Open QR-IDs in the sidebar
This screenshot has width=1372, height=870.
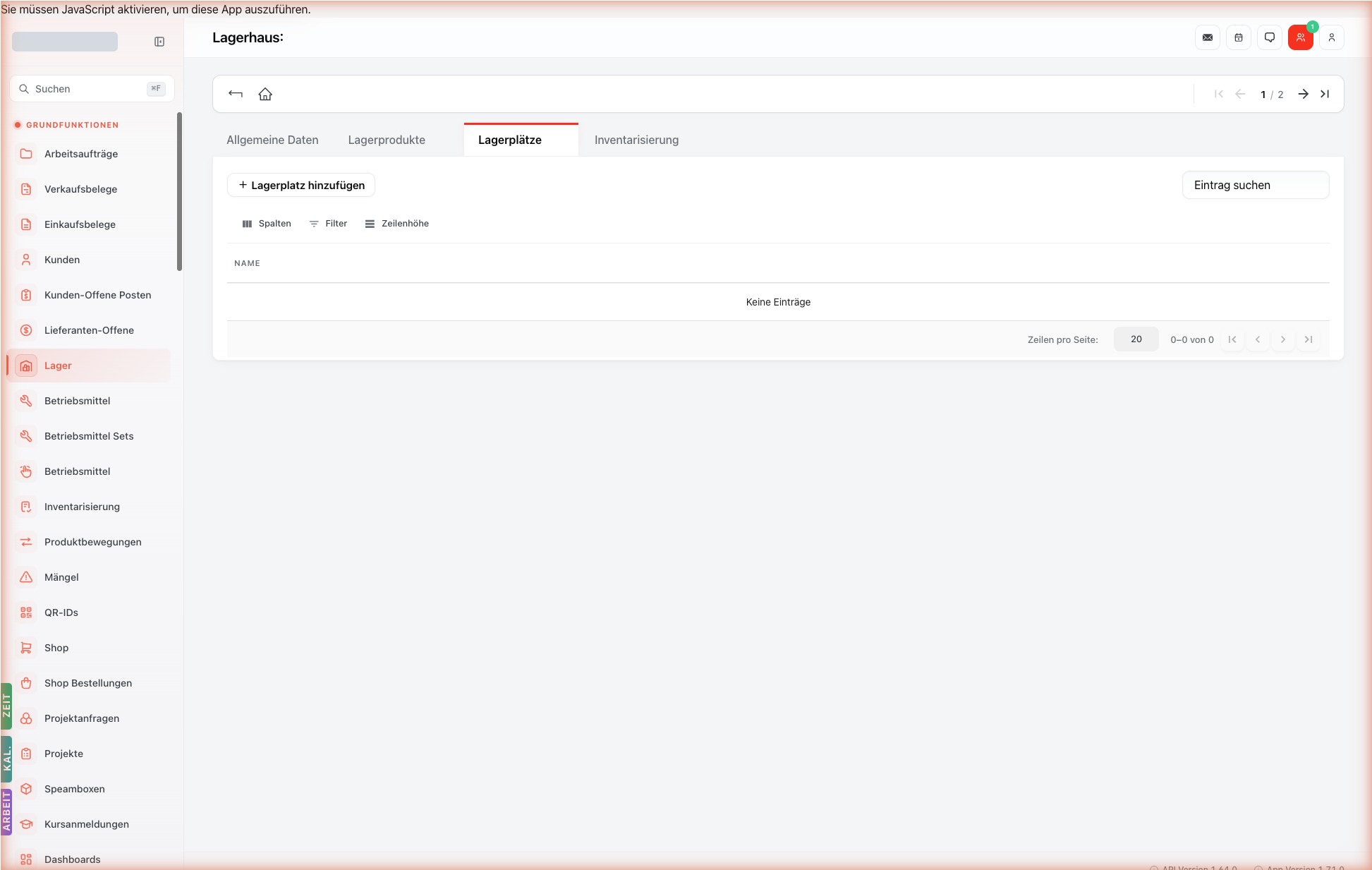point(89,612)
